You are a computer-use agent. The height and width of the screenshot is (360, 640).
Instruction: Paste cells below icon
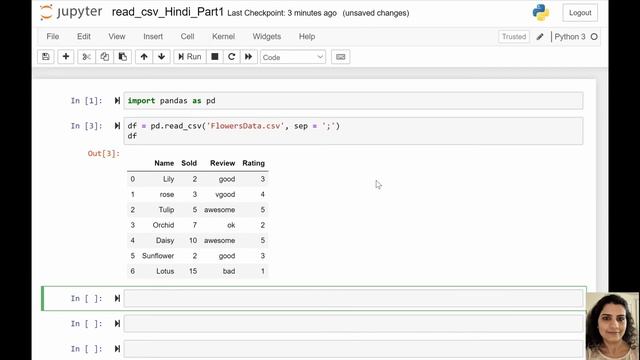122,57
